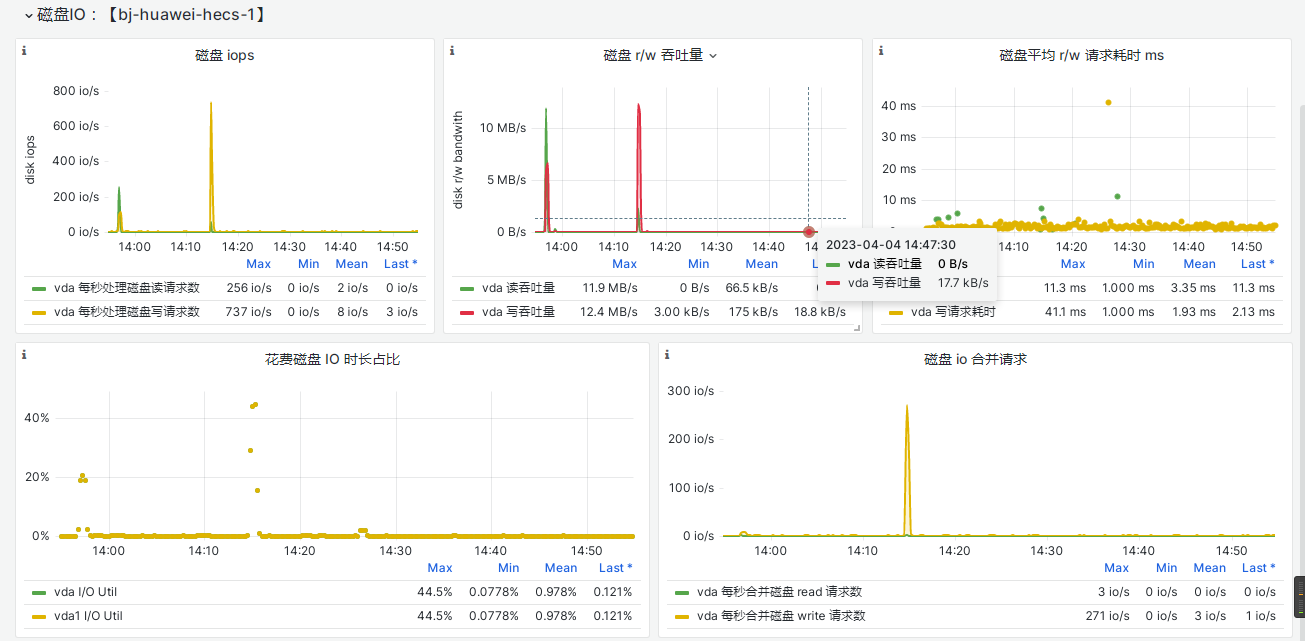1305x641 pixels.
Task: Open dropdown arrow beside 磁盘 r/w 吞吐量 title
Action: click(713, 56)
